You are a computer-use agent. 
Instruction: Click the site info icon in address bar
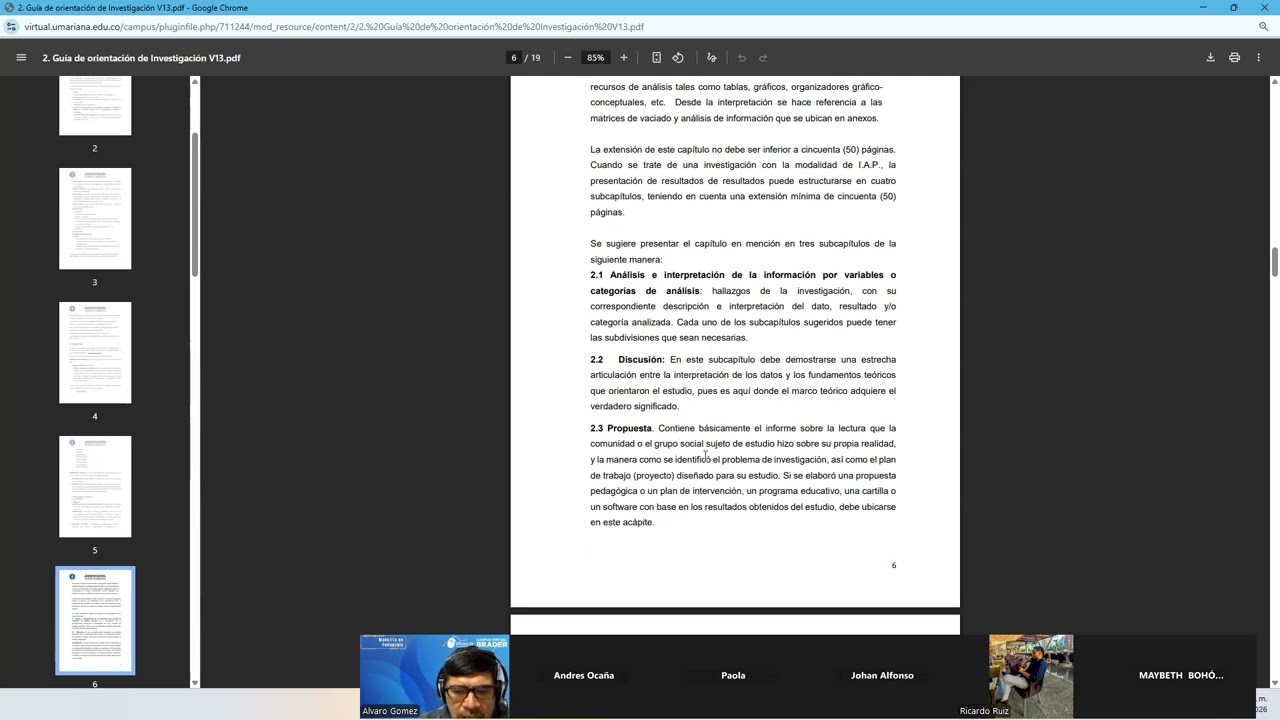[x=12, y=27]
